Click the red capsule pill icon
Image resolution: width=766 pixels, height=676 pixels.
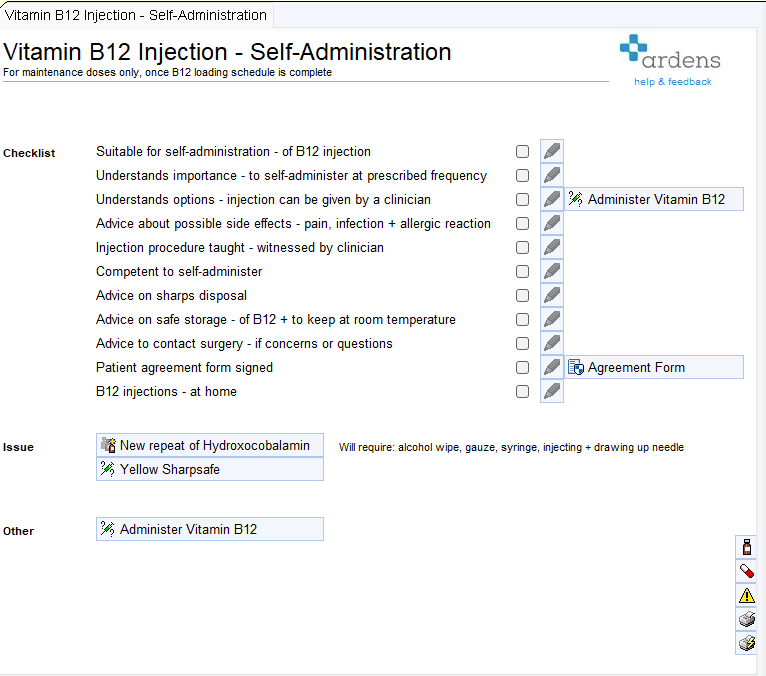coord(746,571)
